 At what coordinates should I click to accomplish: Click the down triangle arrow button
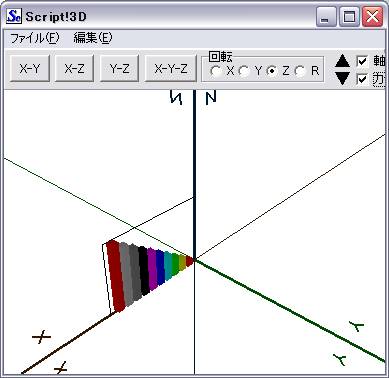click(x=342, y=77)
